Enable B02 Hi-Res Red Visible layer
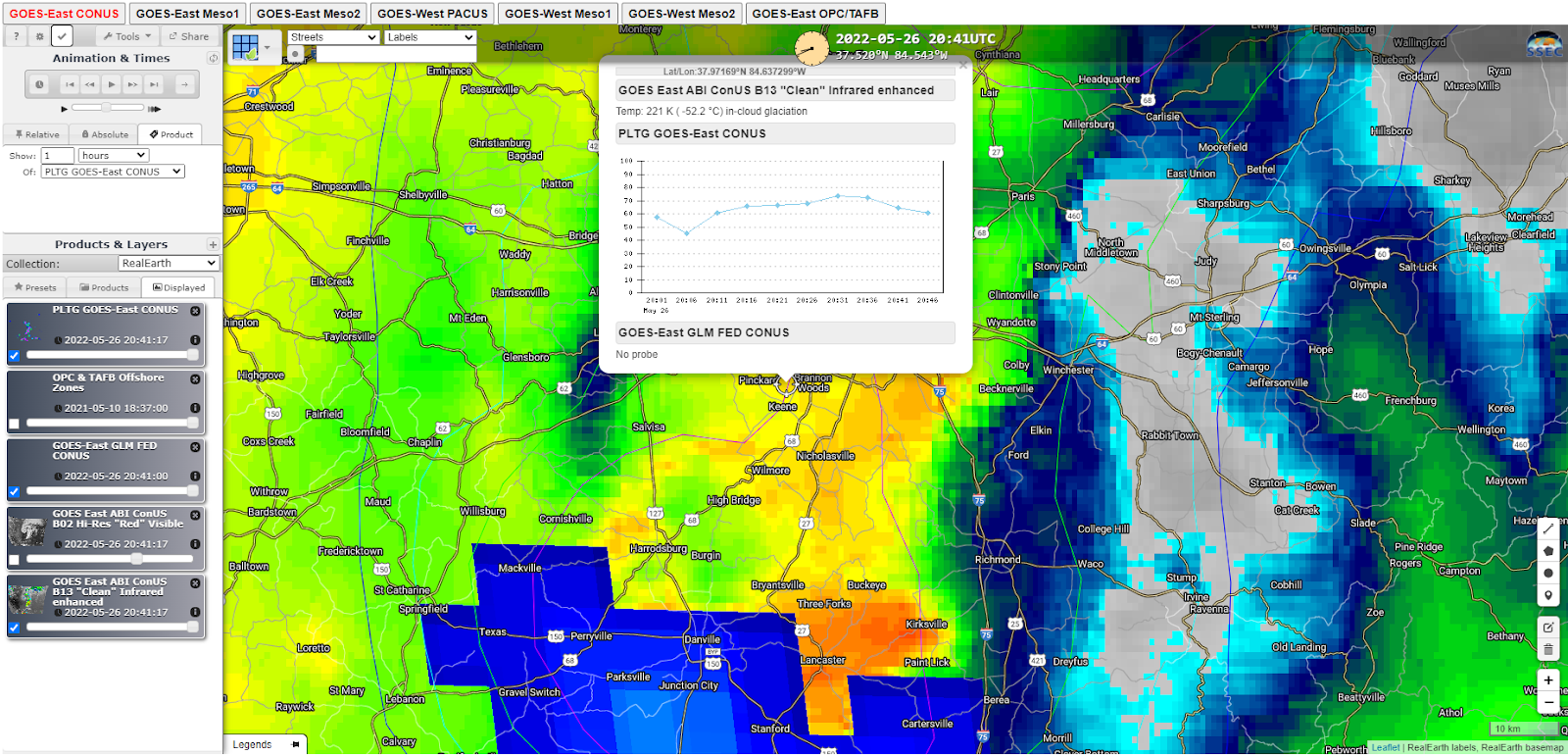Image resolution: width=1568 pixels, height=755 pixels. click(x=14, y=560)
